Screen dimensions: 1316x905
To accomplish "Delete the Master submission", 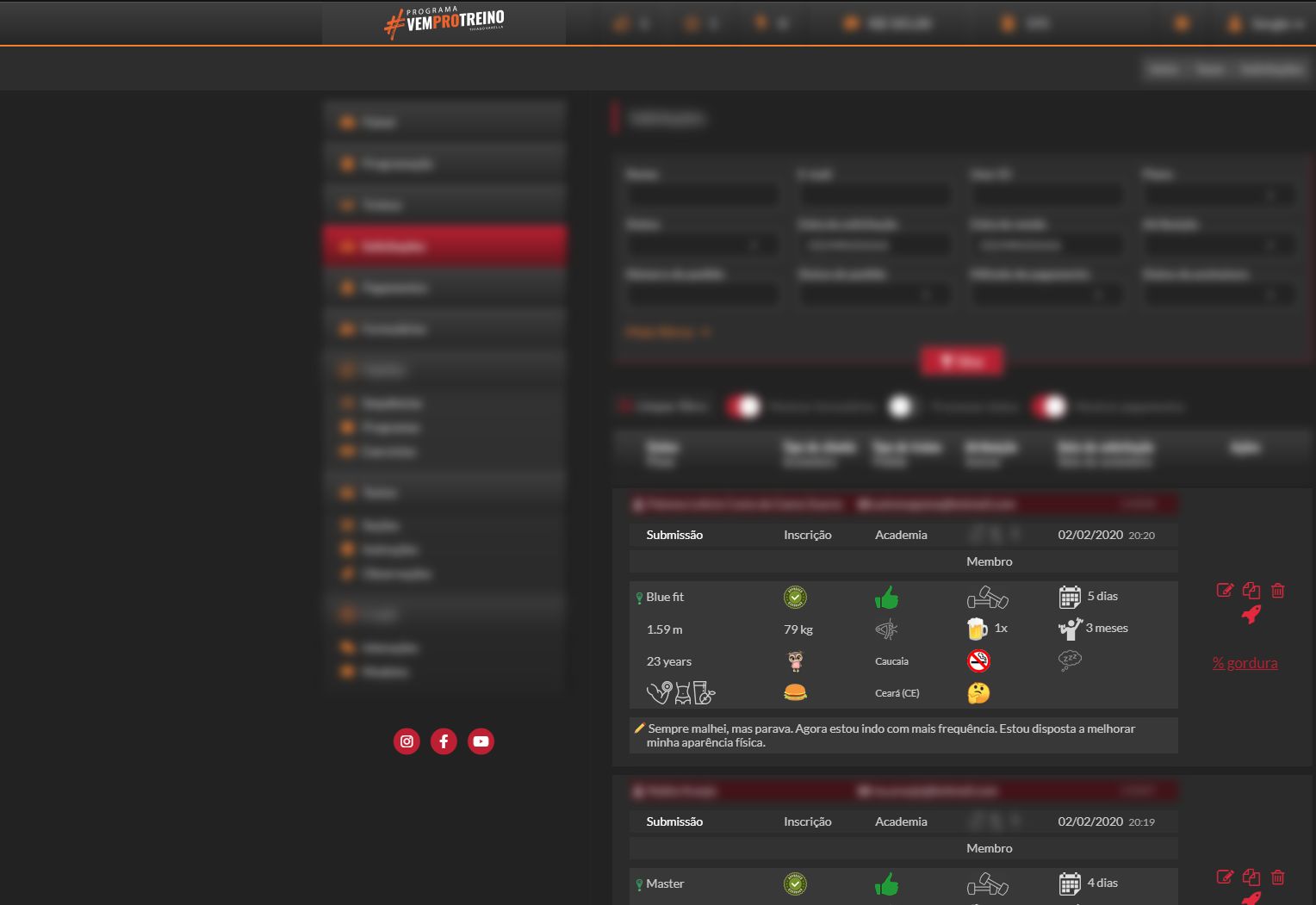I will click(1278, 877).
